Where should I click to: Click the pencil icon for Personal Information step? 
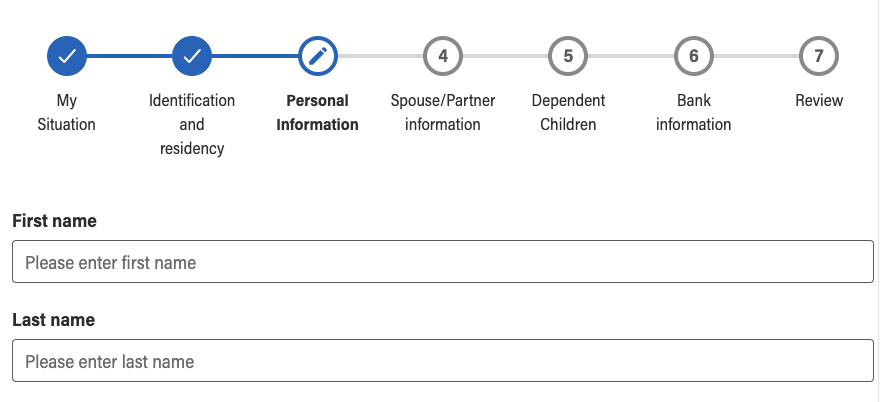pos(318,56)
